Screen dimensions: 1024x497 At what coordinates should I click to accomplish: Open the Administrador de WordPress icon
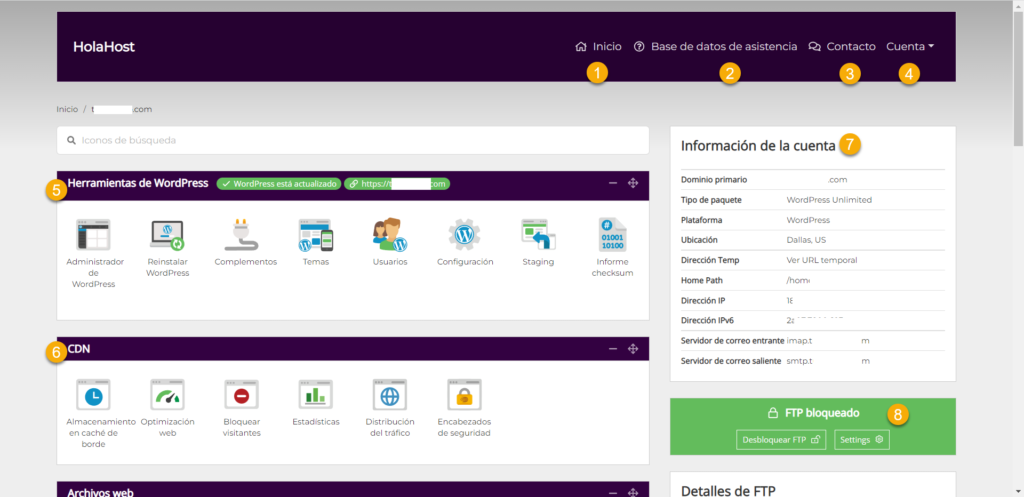click(93, 235)
